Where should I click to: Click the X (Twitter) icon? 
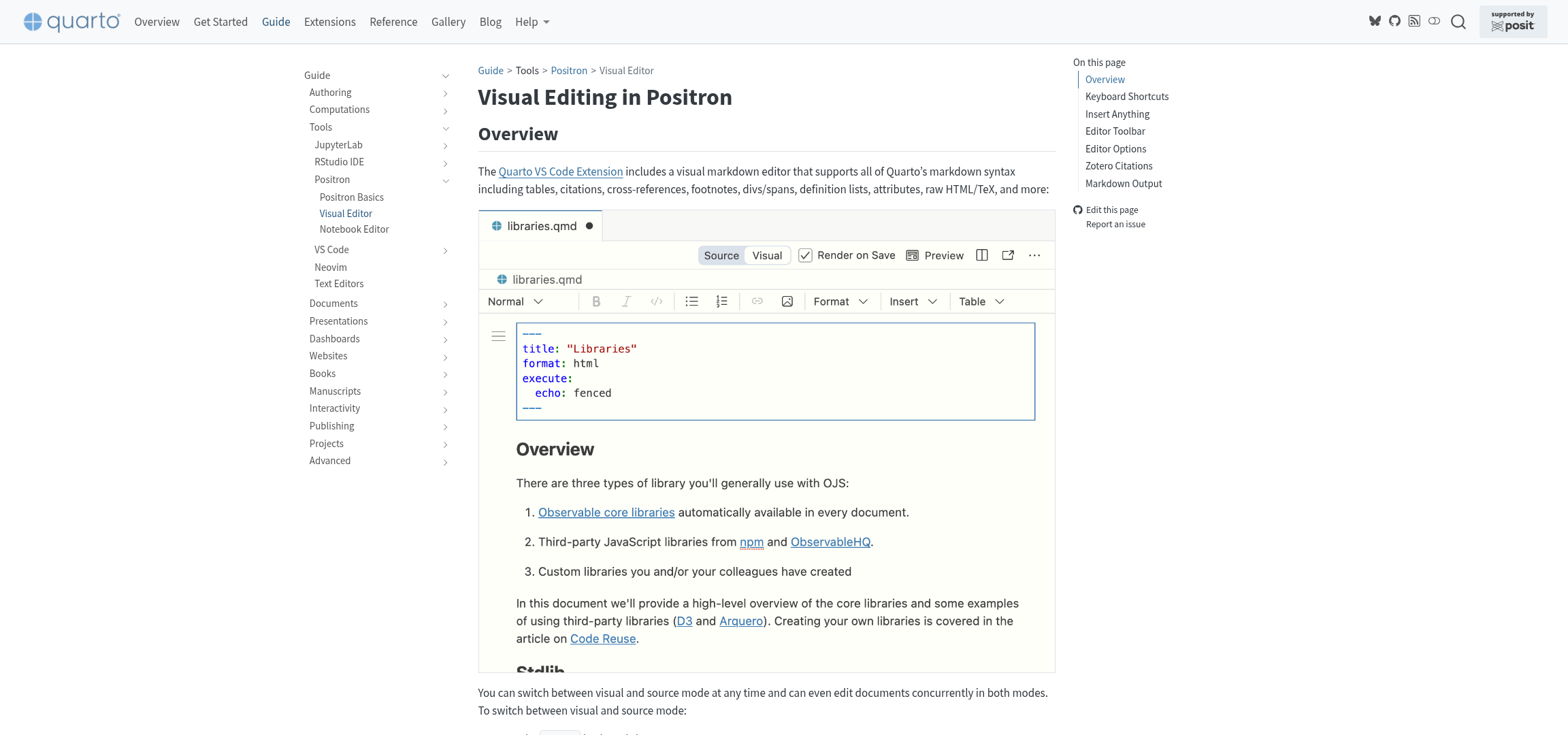[x=1375, y=21]
